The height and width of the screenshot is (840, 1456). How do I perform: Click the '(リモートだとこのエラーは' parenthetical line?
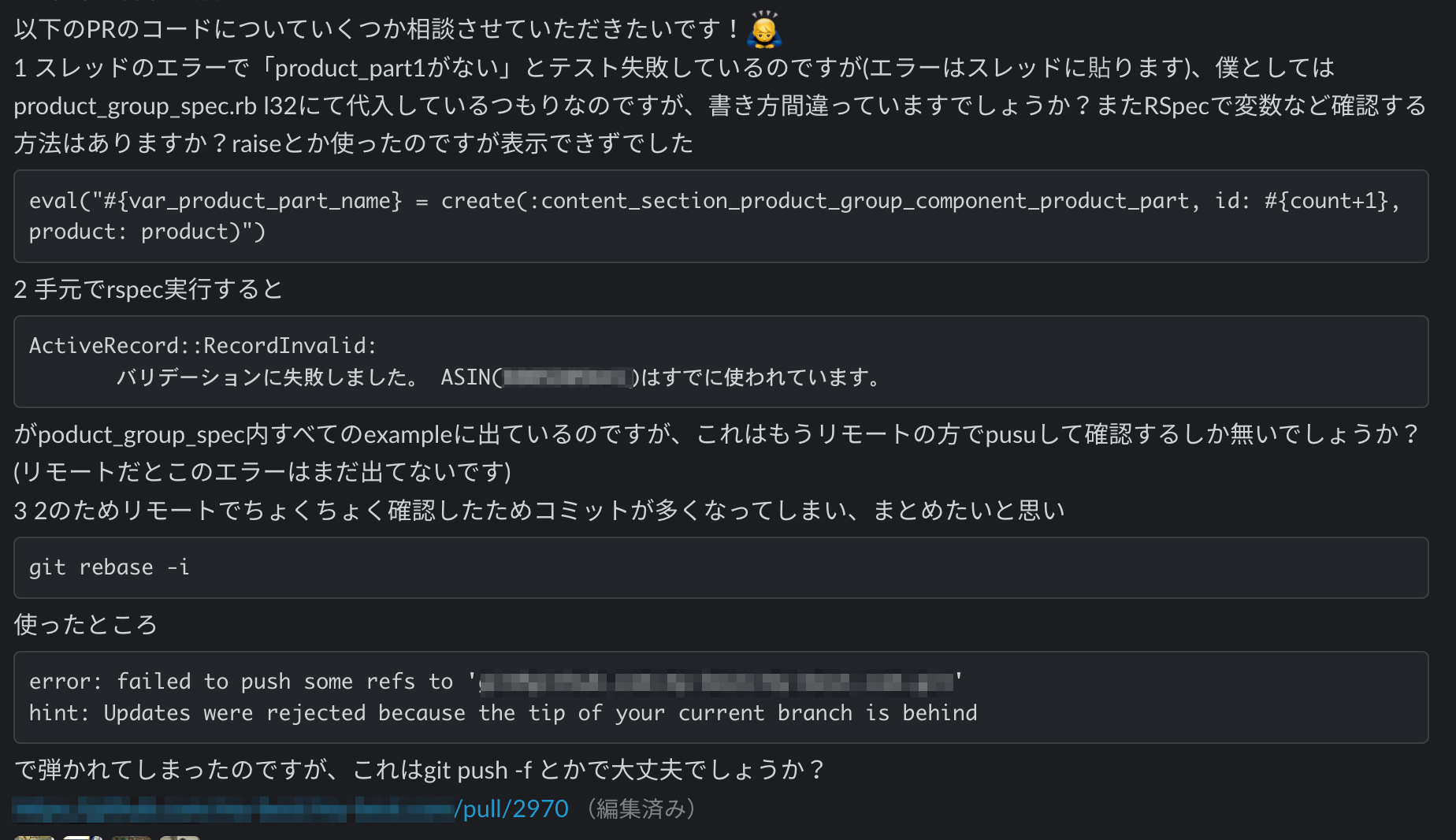[262, 472]
